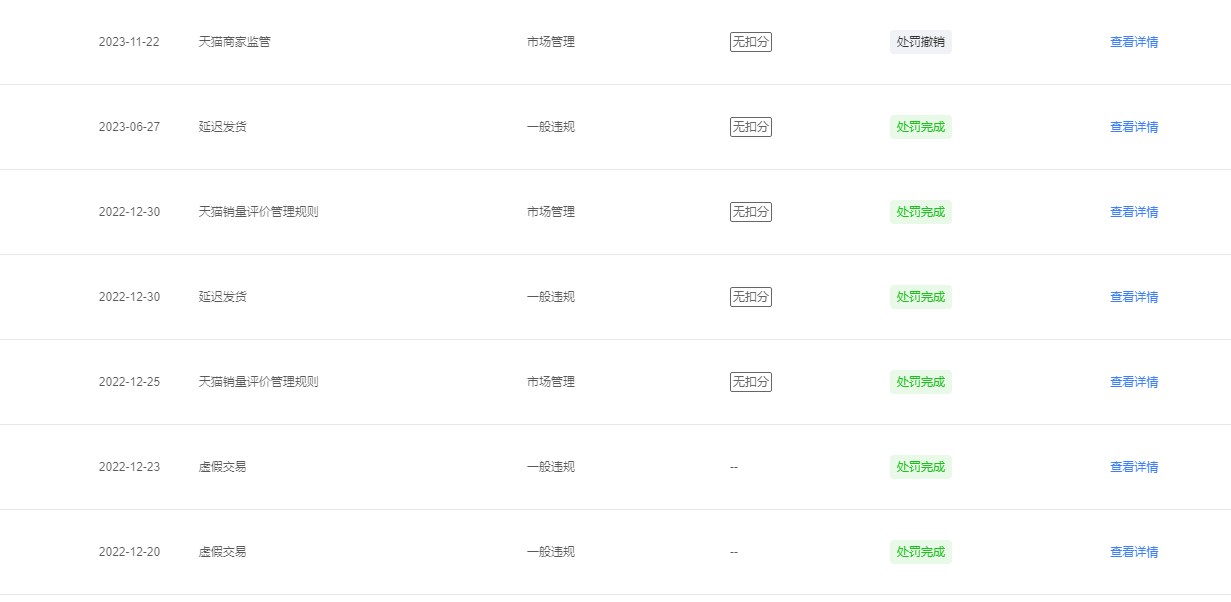This screenshot has width=1231, height=602.
Task: Open 查看详情 for the 天猫商家监管 record
Action: pos(1134,42)
